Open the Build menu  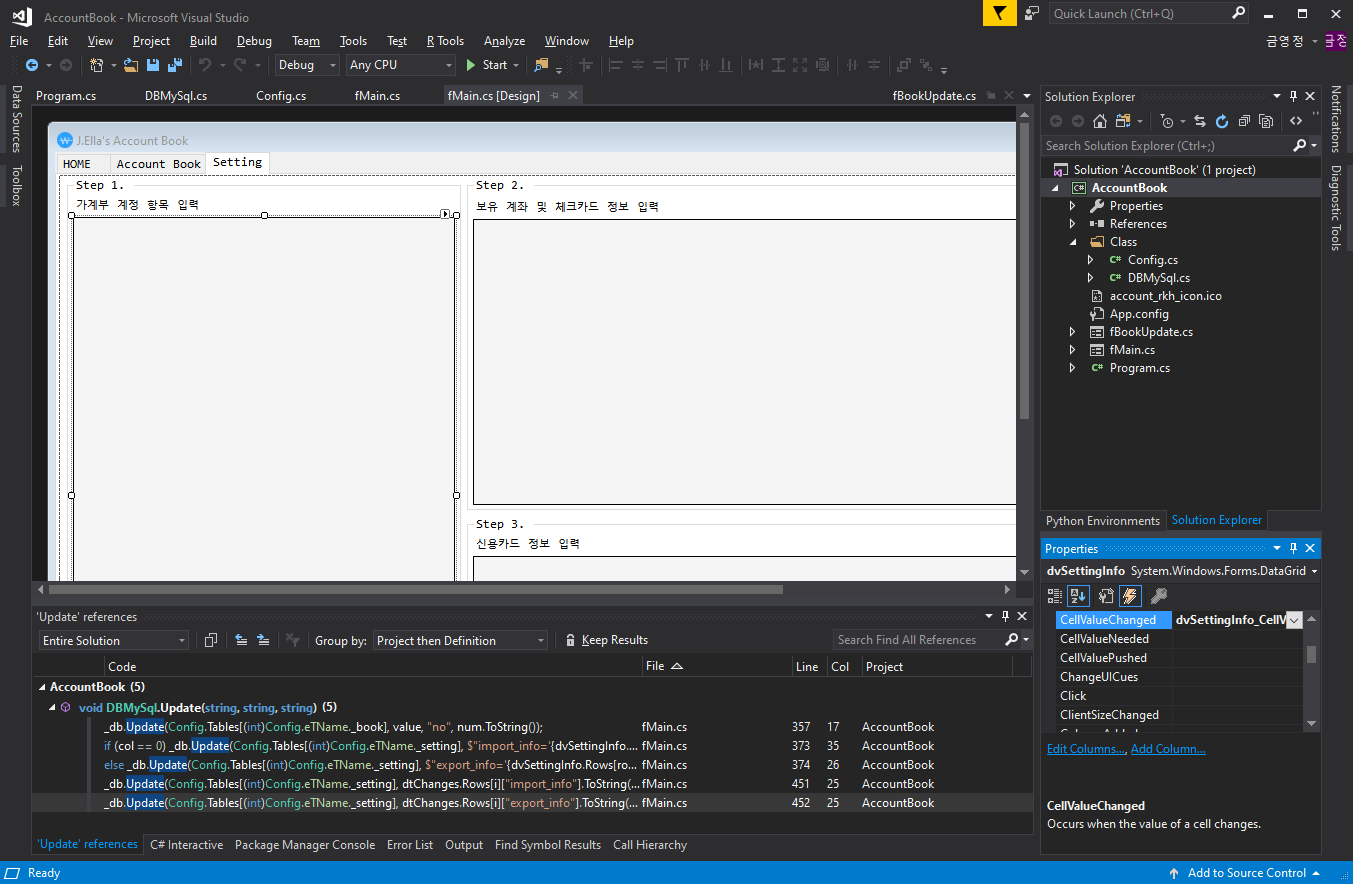(203, 41)
